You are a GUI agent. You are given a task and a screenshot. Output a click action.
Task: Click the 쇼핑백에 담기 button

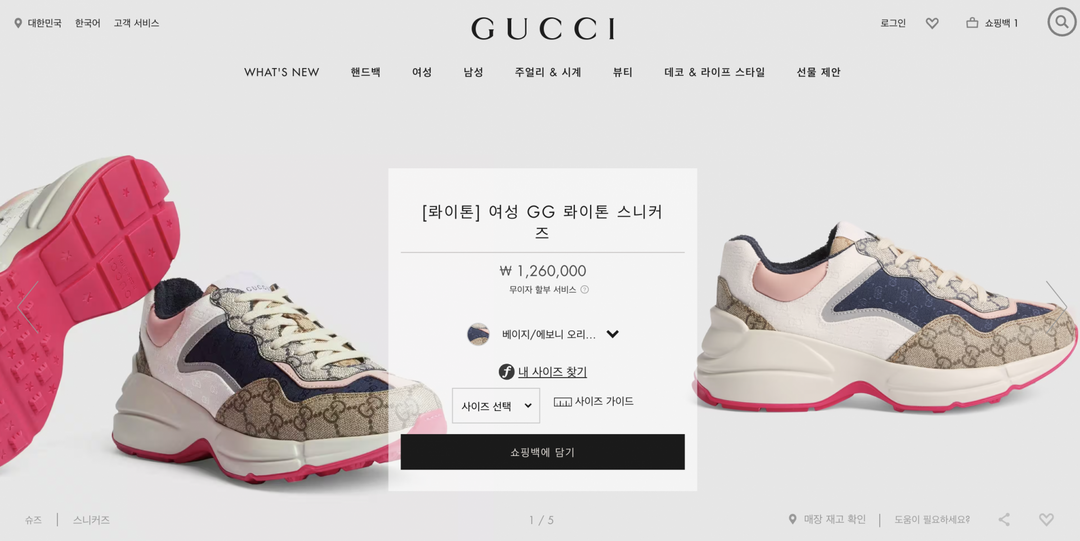543,452
